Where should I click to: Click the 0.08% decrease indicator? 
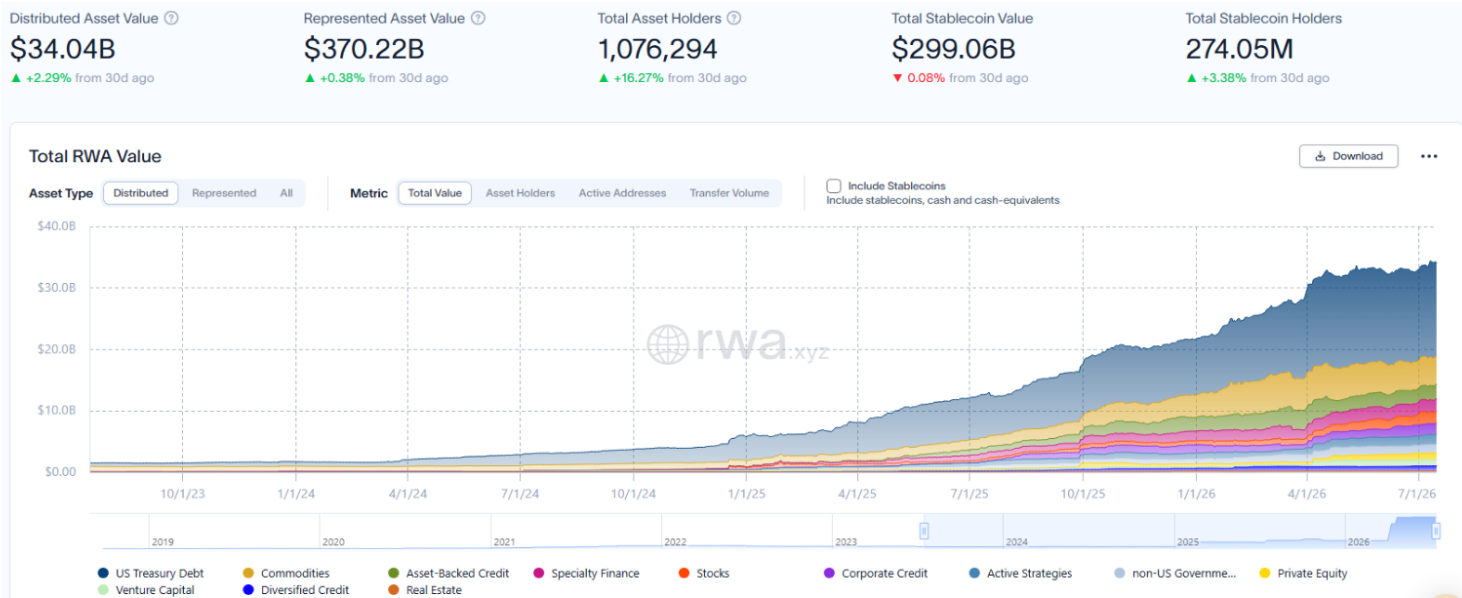(919, 78)
